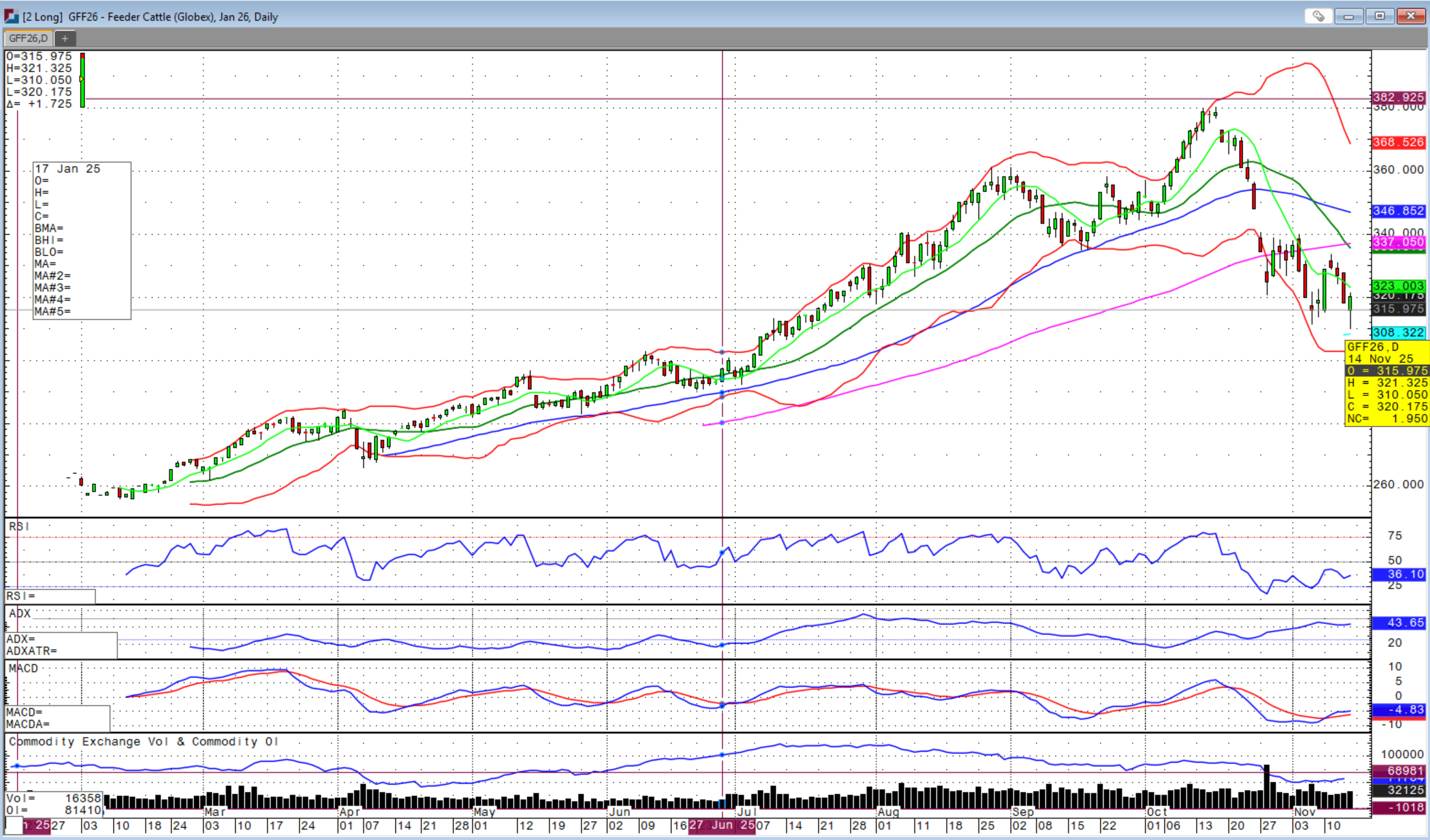Image resolution: width=1430 pixels, height=840 pixels.
Task: Click the small white box at bottom-left corner
Action: click(x=13, y=825)
